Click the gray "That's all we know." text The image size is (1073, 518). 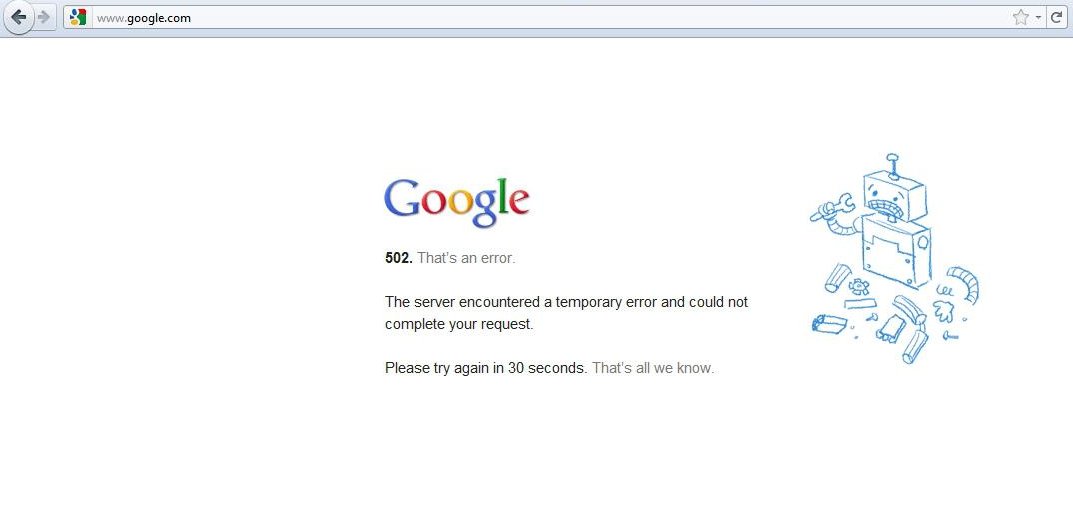(x=653, y=368)
